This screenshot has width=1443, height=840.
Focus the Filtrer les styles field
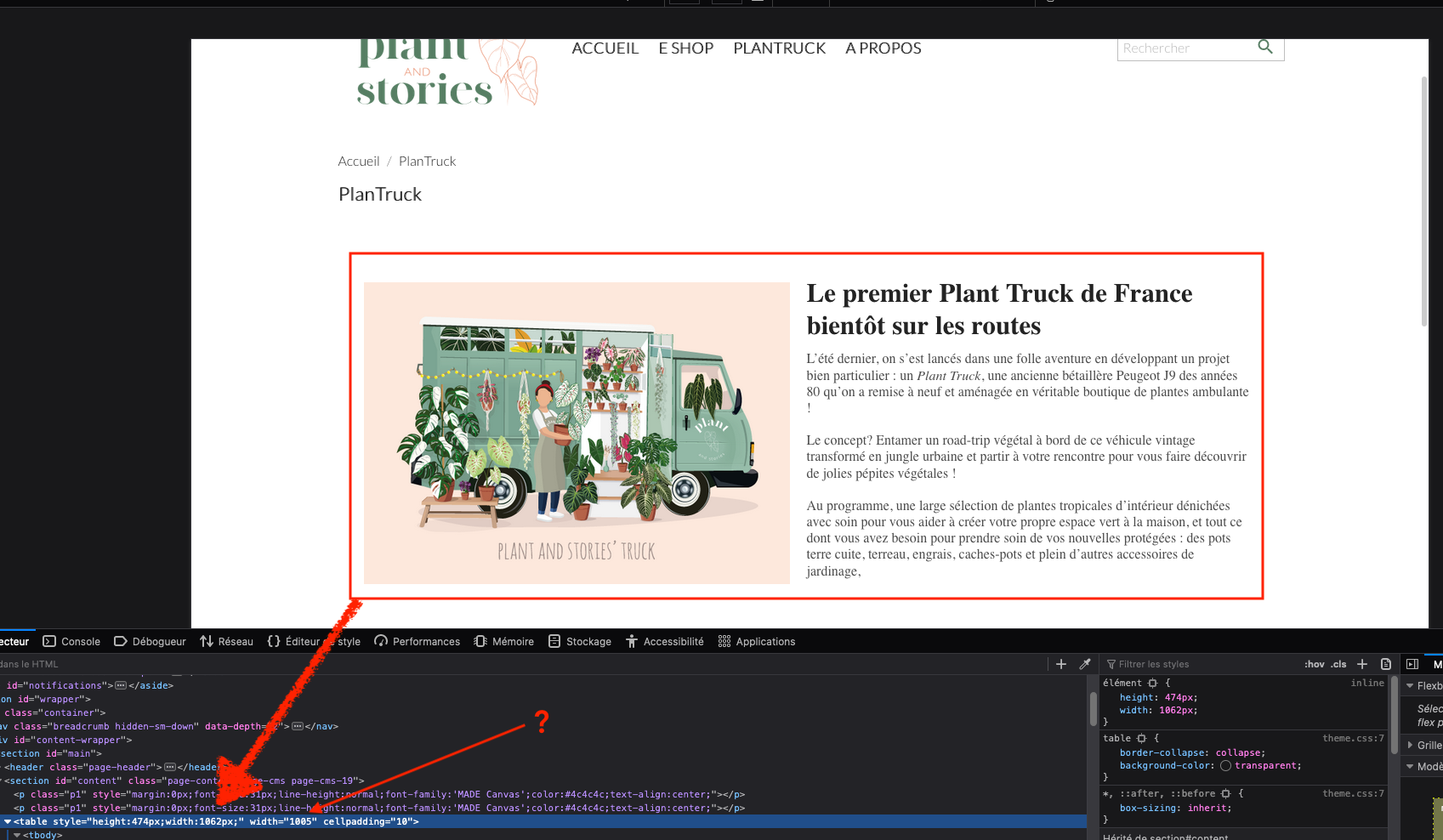click(x=1203, y=664)
